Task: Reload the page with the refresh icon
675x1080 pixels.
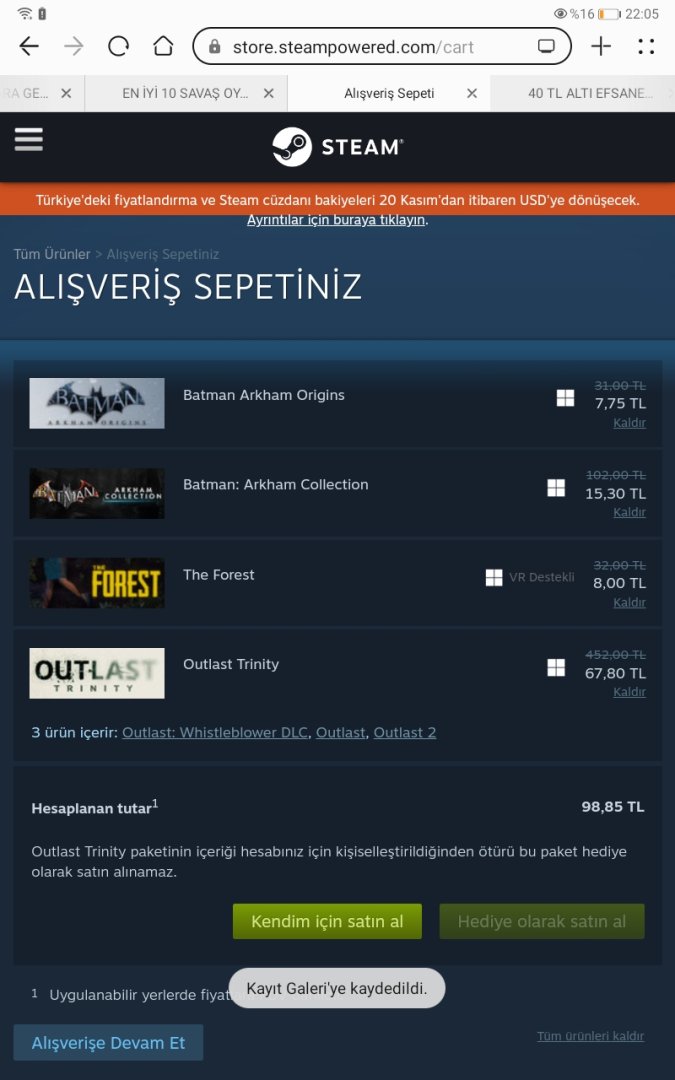Action: 118,47
